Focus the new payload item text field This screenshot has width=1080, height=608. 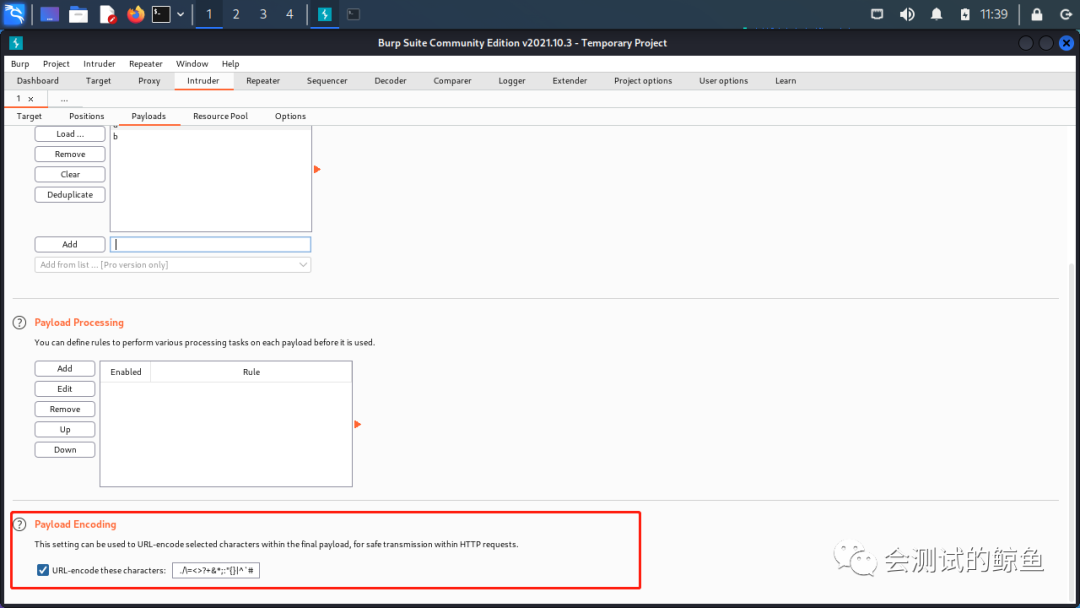click(x=210, y=244)
